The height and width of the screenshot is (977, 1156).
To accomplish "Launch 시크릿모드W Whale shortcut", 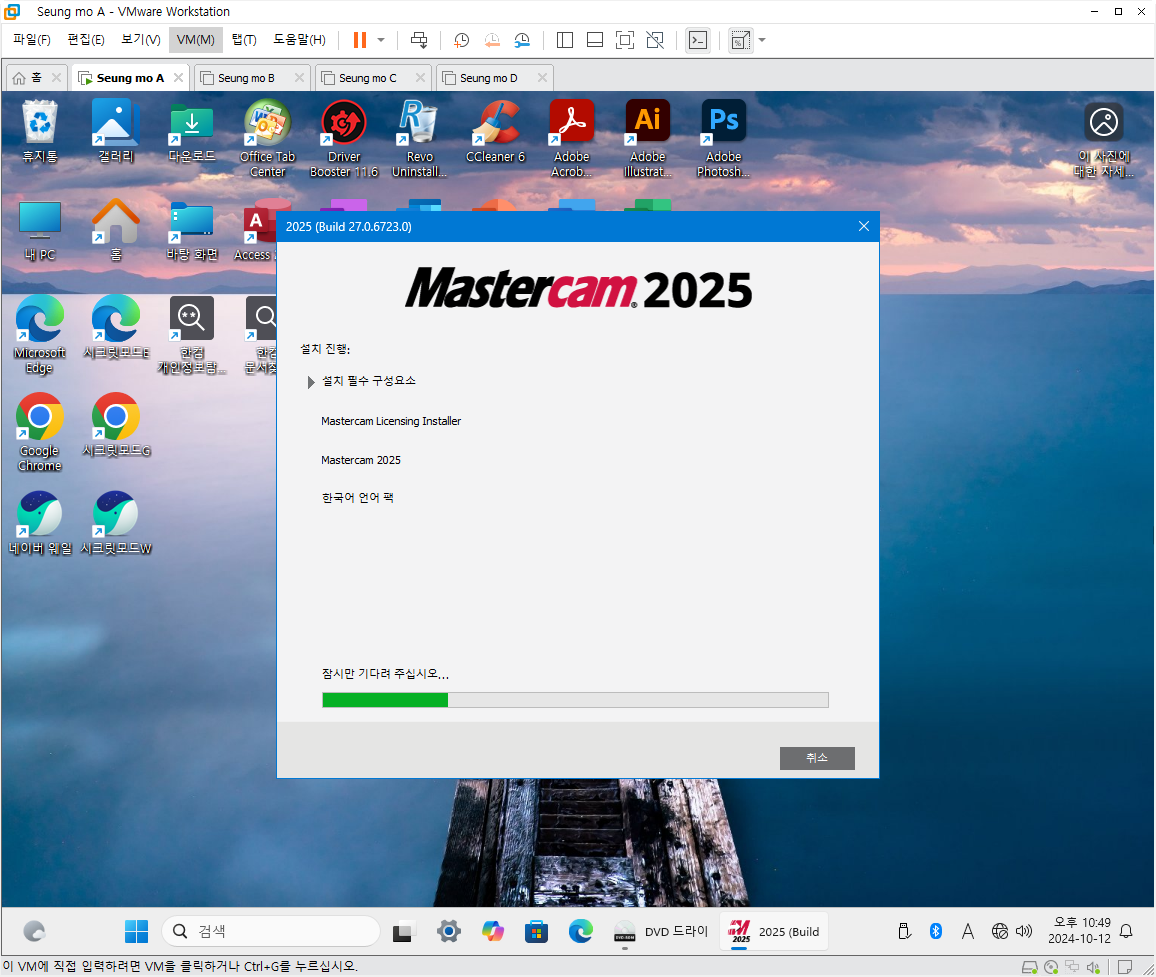I will pos(116,523).
